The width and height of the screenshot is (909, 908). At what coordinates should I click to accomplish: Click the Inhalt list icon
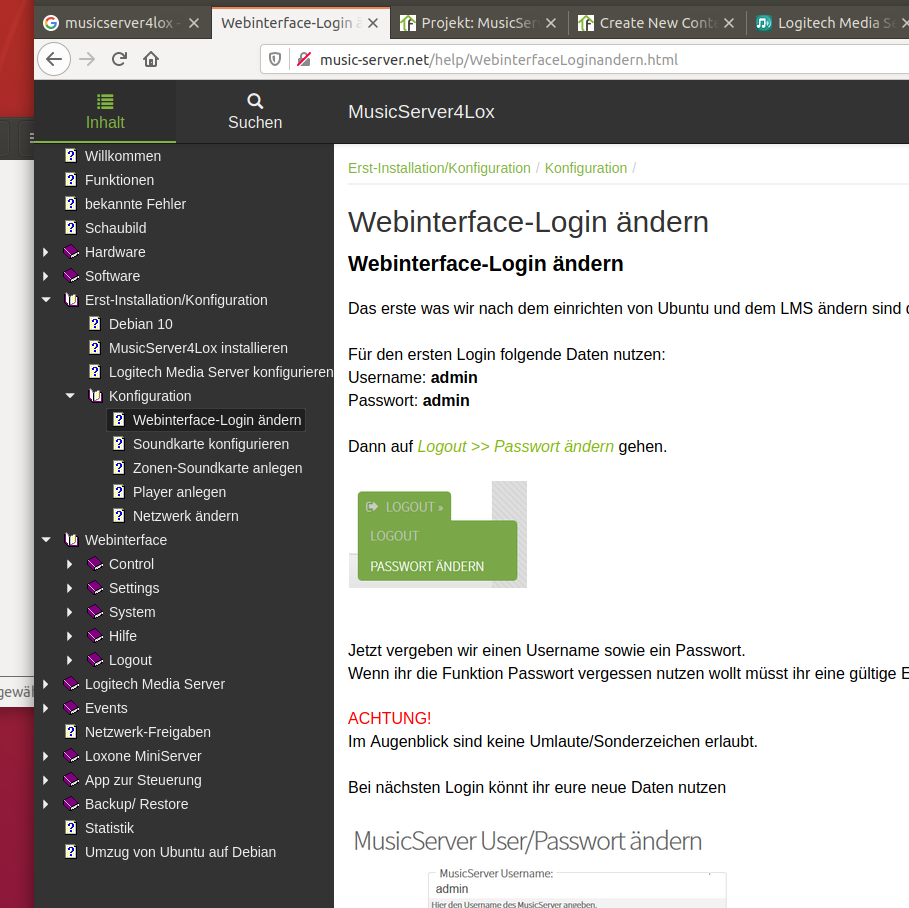point(105,101)
